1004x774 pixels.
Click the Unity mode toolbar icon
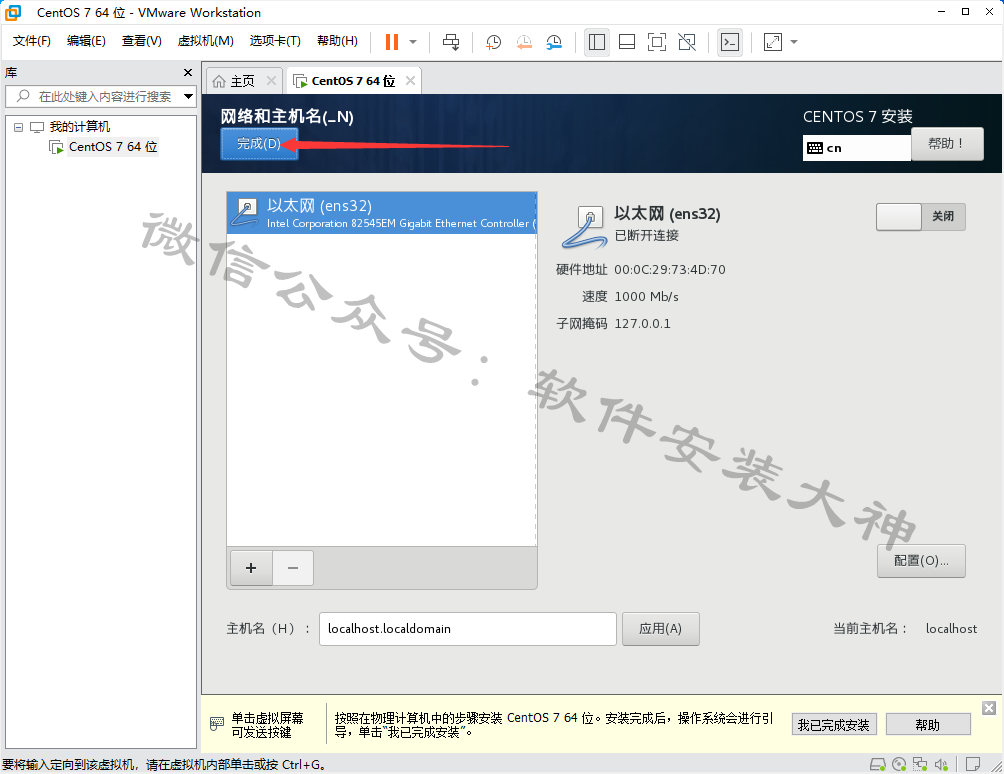click(687, 42)
